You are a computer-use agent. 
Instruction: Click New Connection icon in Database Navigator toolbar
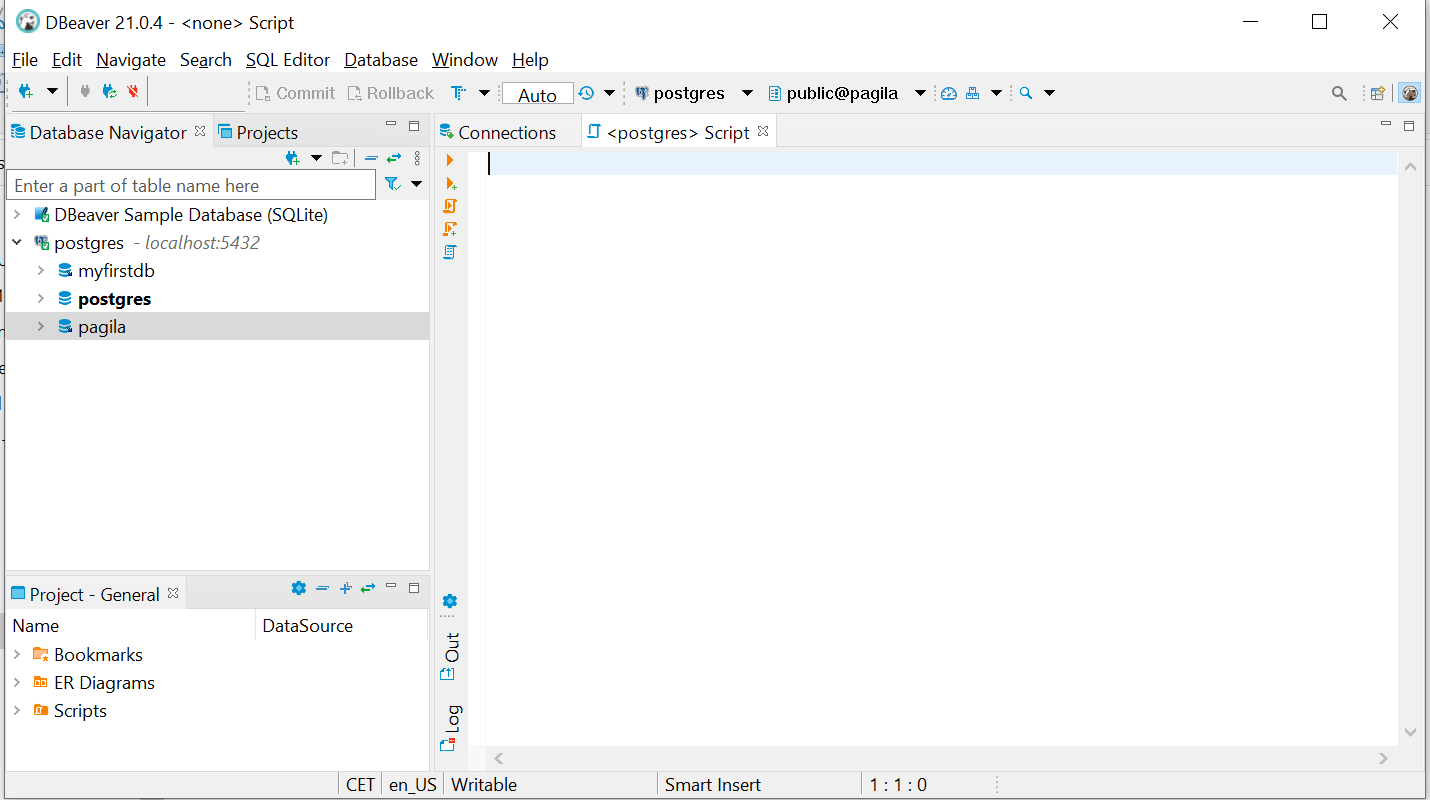(x=292, y=158)
